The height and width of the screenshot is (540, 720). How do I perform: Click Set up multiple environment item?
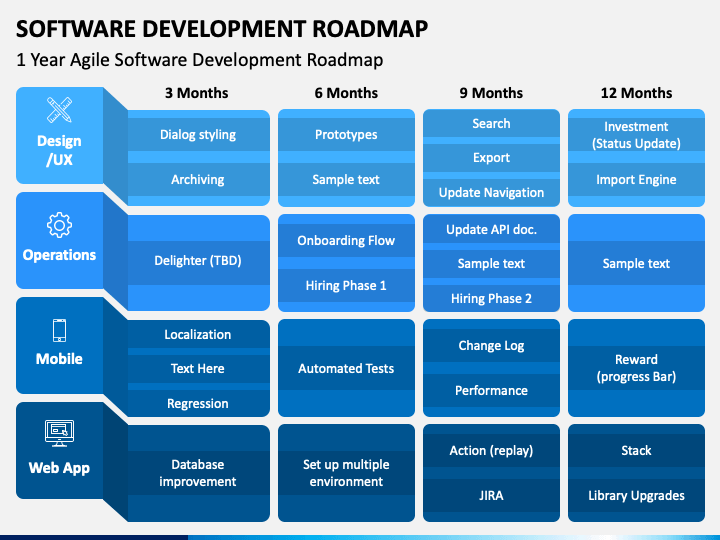[346, 473]
